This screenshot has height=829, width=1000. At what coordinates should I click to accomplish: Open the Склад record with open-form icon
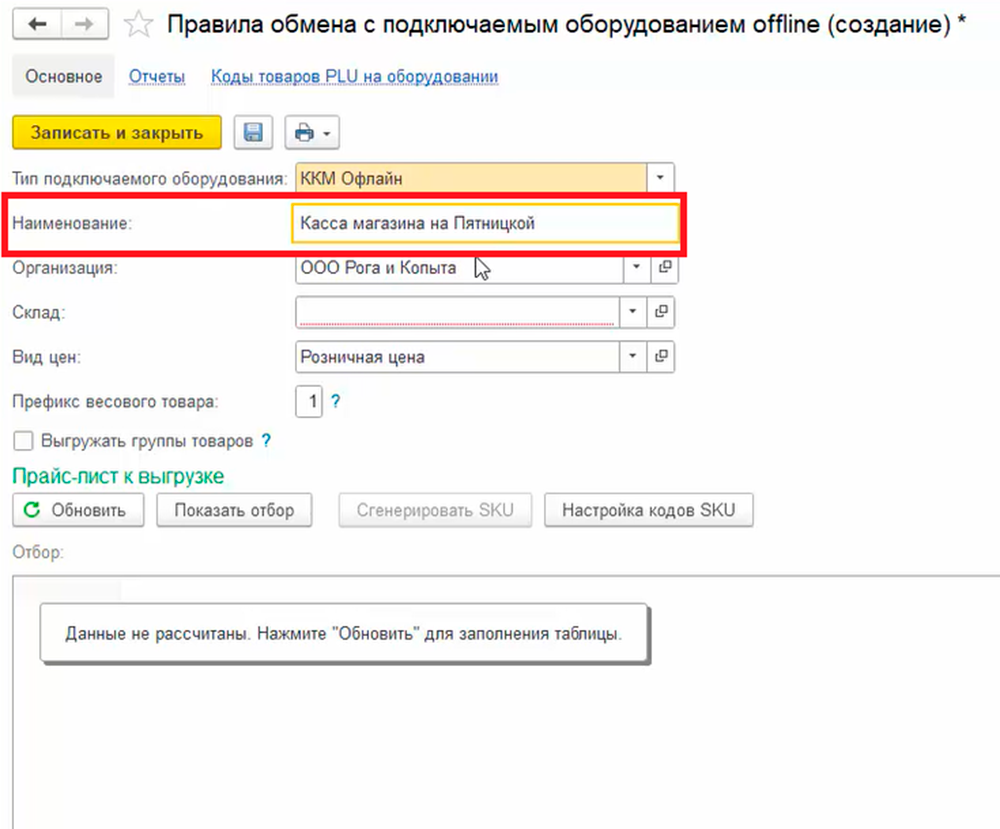click(x=662, y=312)
